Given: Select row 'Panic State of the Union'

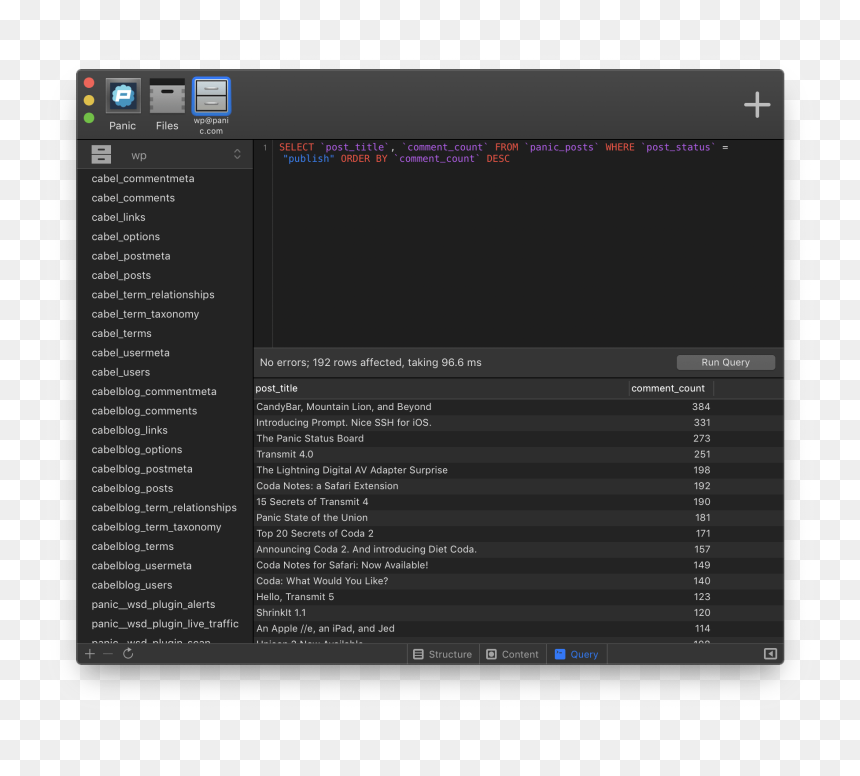Looking at the screenshot, I should pyautogui.click(x=518, y=518).
